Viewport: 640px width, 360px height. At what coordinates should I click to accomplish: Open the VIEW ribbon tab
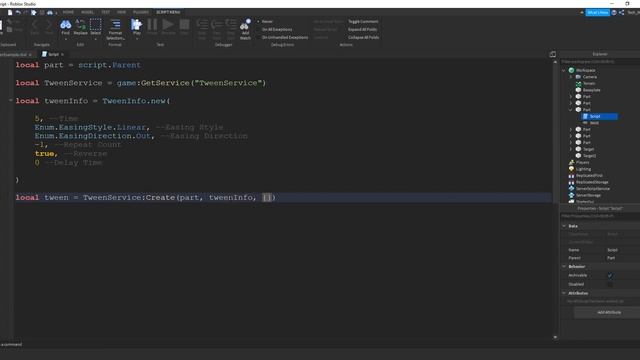pos(122,12)
